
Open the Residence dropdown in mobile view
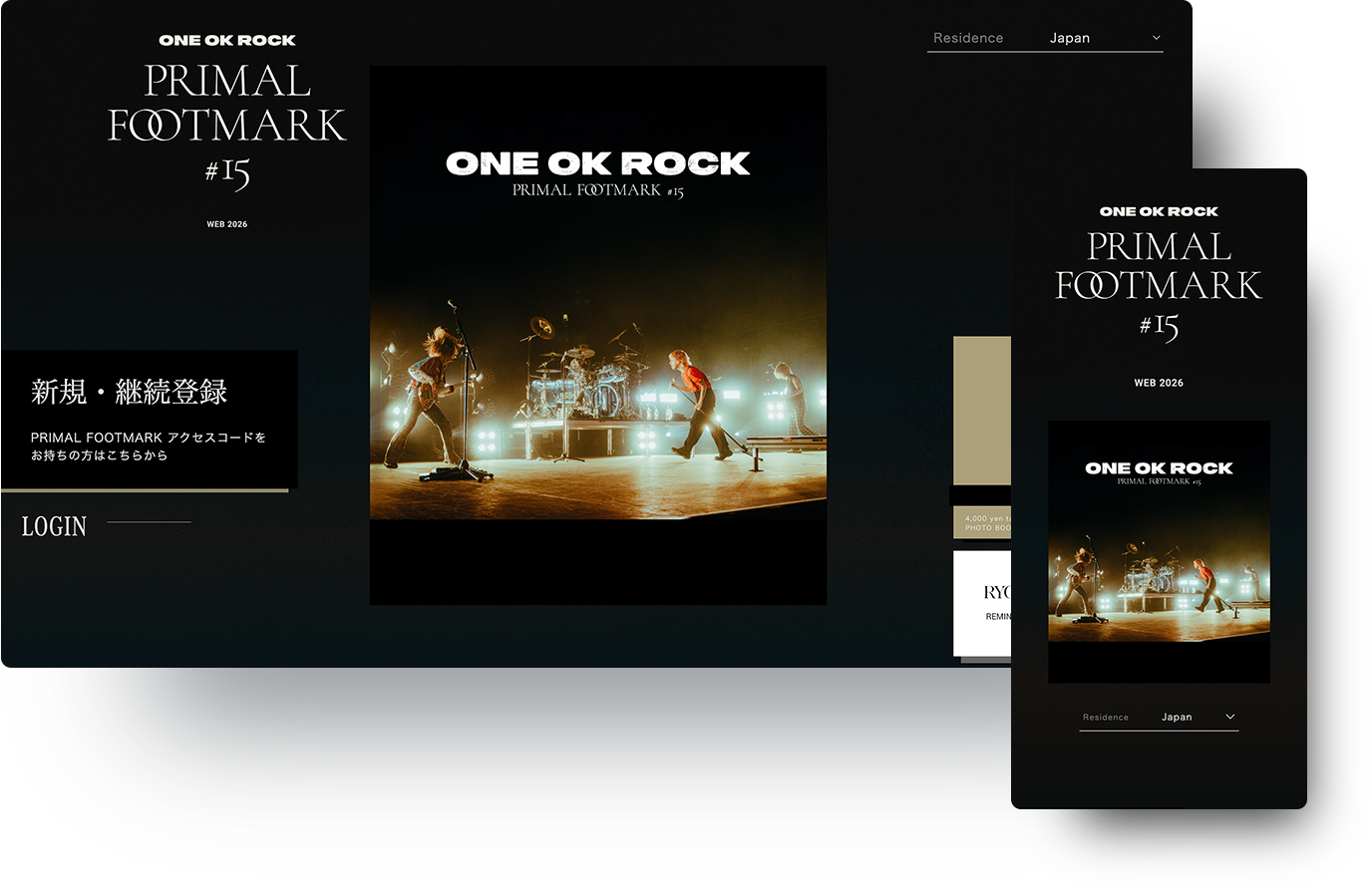(x=1159, y=717)
